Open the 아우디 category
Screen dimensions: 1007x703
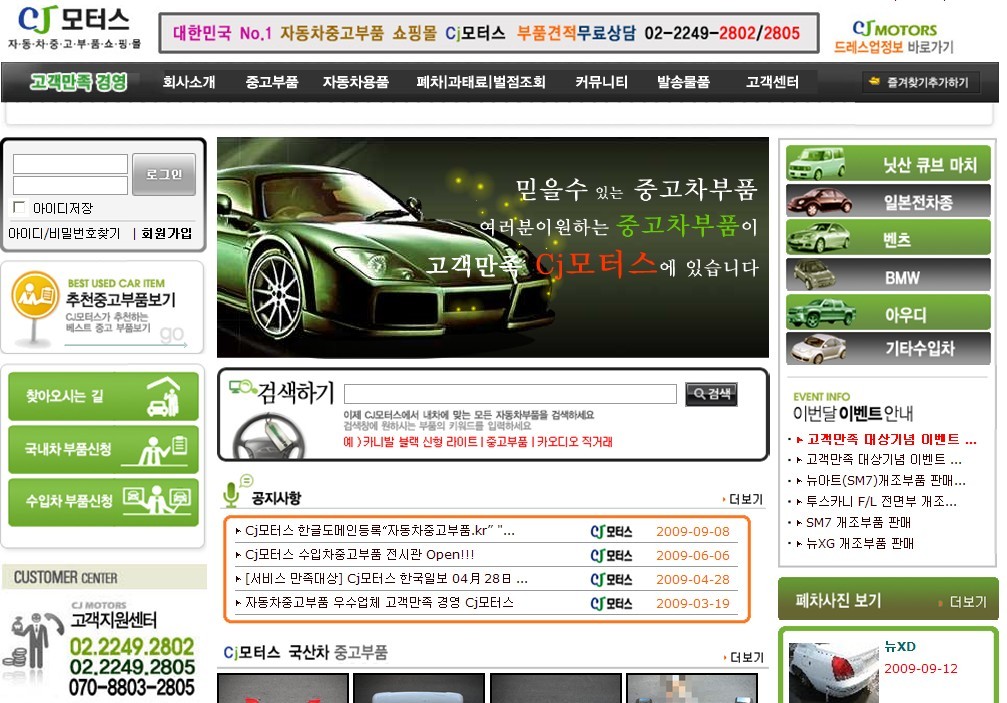888,312
